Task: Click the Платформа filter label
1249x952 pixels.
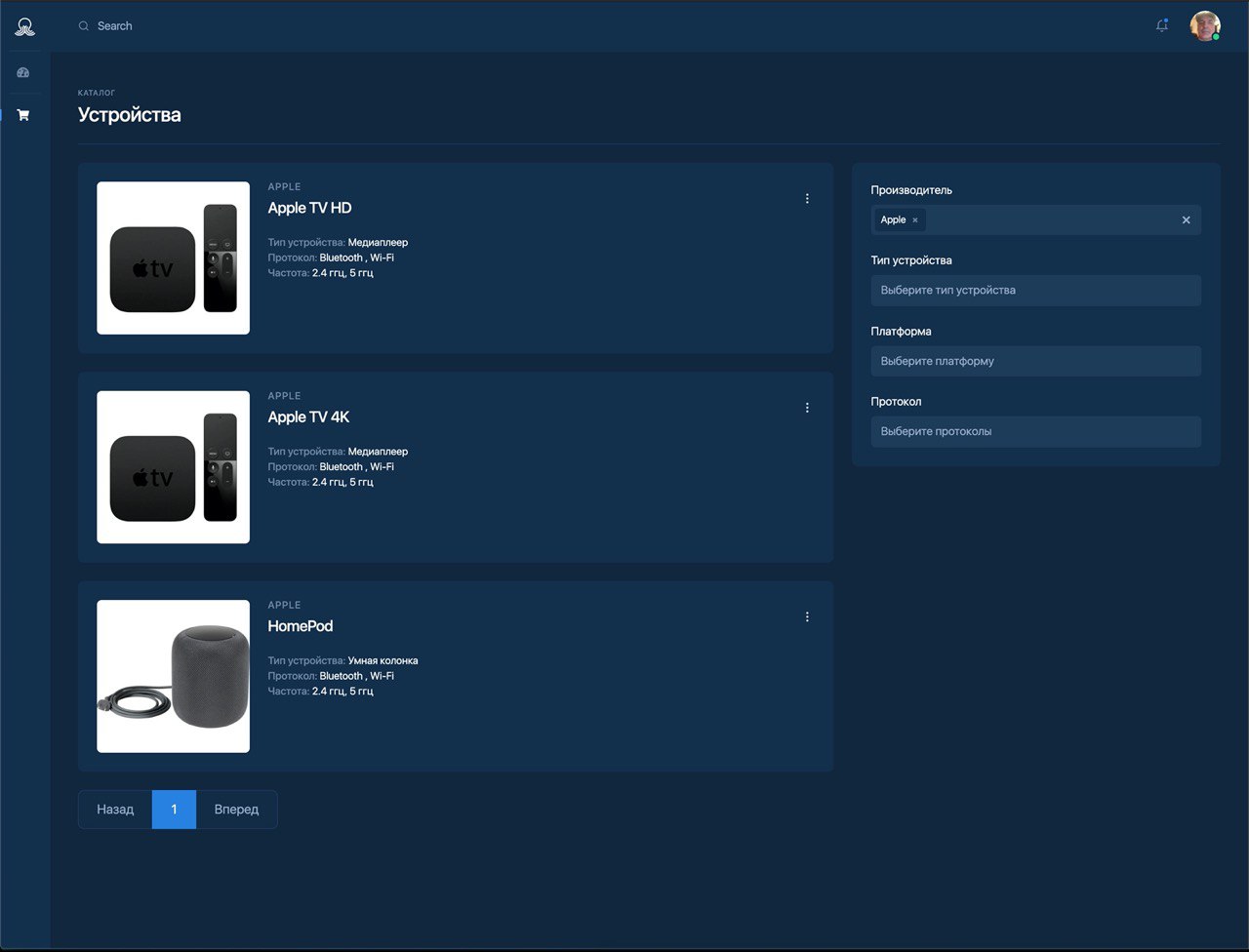Action: pos(901,332)
